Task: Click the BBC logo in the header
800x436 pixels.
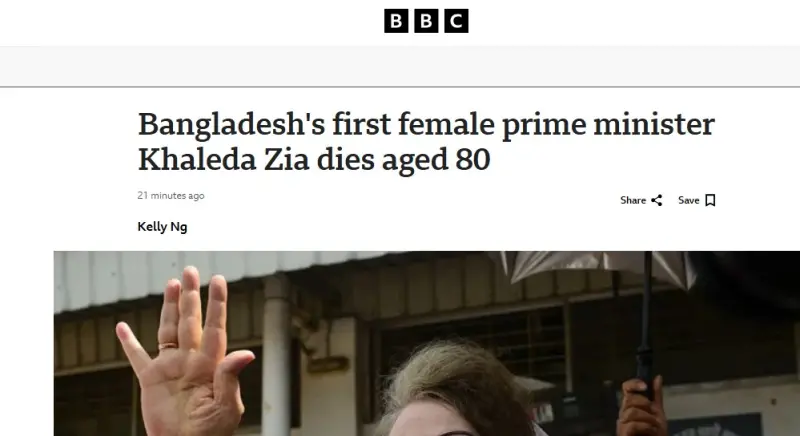Action: [x=426, y=21]
